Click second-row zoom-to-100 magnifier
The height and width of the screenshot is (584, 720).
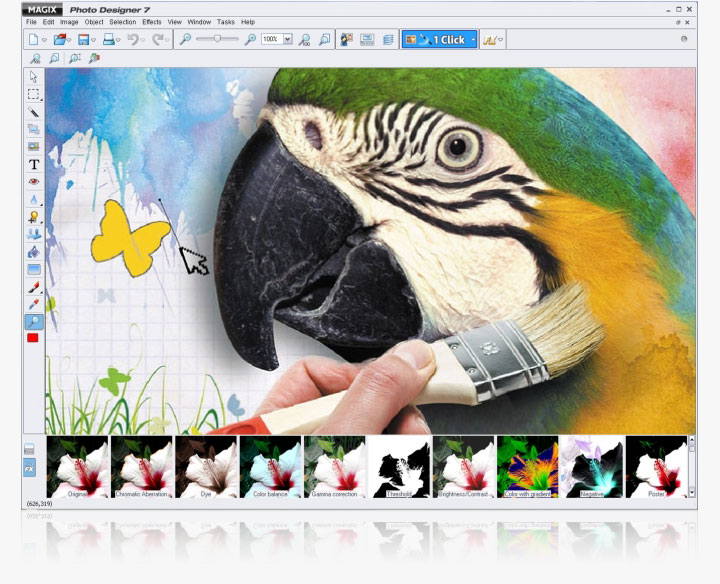[35, 58]
